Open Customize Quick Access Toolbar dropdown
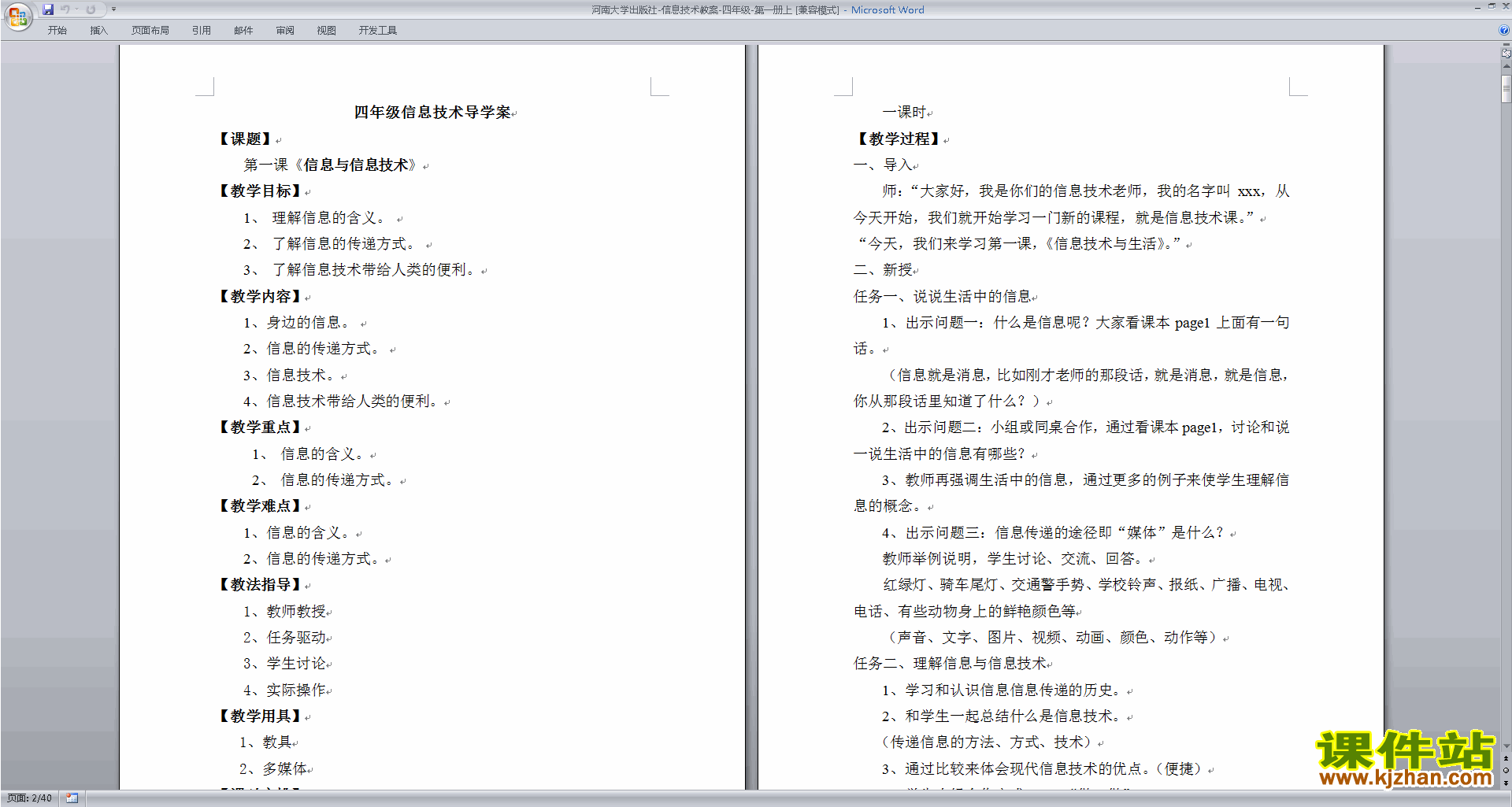 [113, 9]
